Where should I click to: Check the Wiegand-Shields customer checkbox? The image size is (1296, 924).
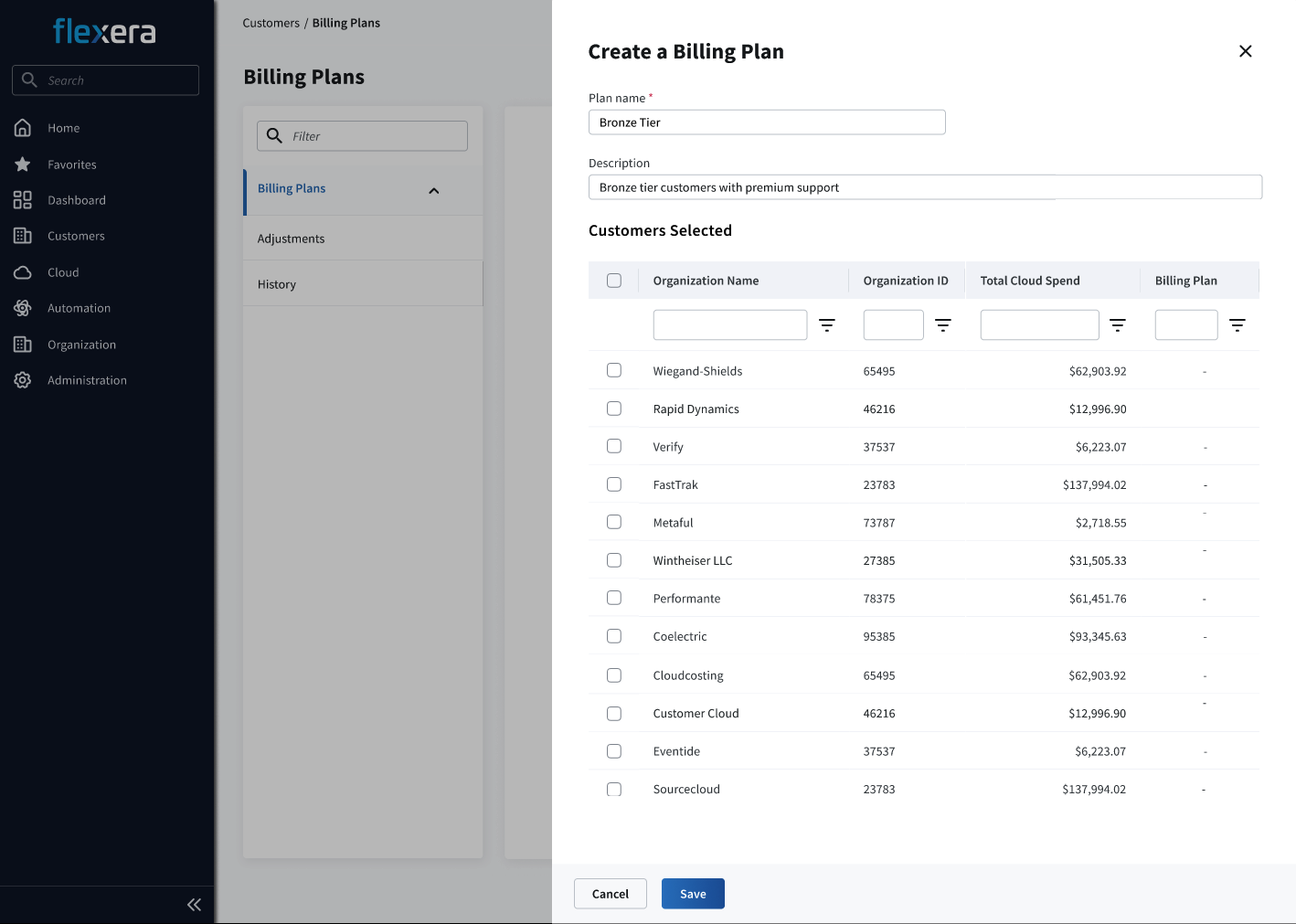pos(614,370)
